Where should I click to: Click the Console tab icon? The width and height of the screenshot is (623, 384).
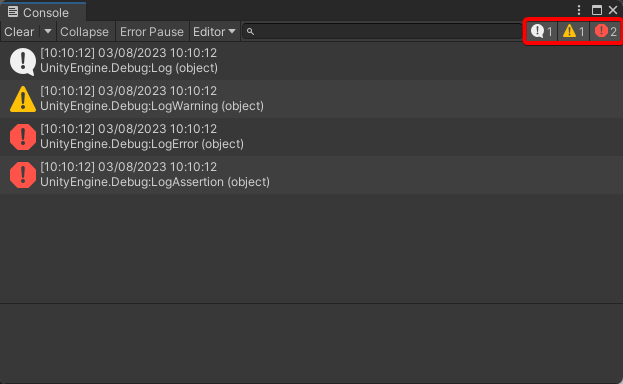click(x=13, y=12)
